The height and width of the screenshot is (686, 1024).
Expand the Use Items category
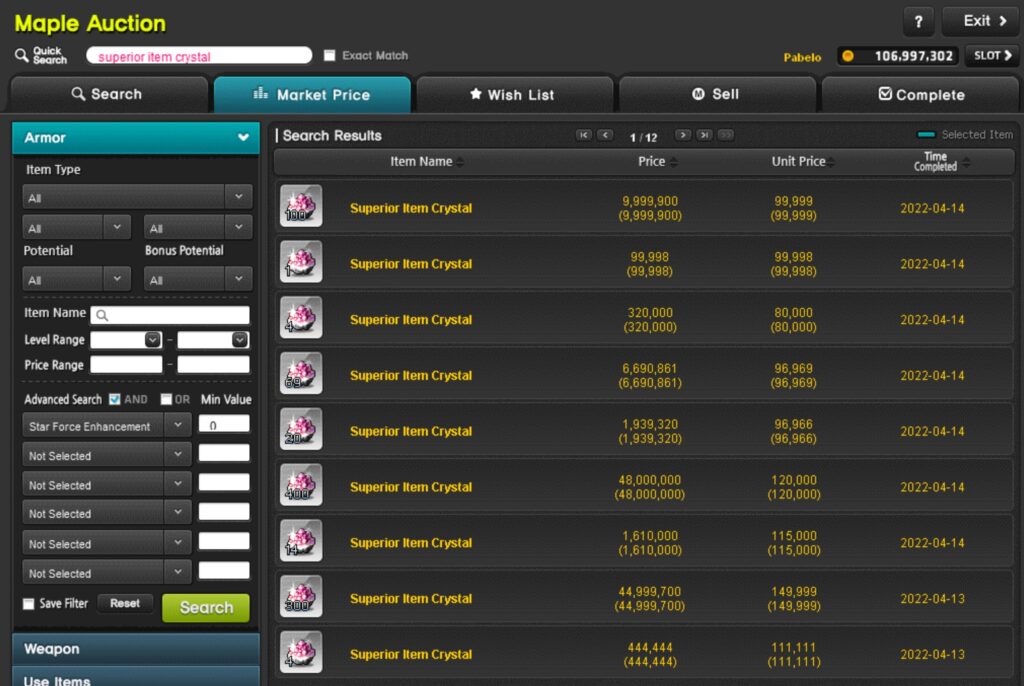(136, 677)
